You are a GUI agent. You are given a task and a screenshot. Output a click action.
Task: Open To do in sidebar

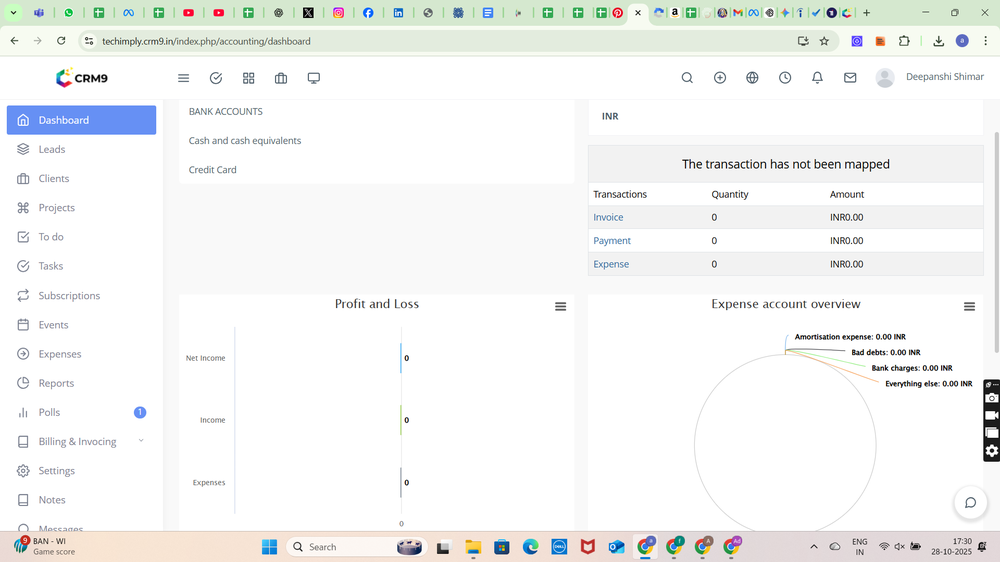[x=82, y=237]
